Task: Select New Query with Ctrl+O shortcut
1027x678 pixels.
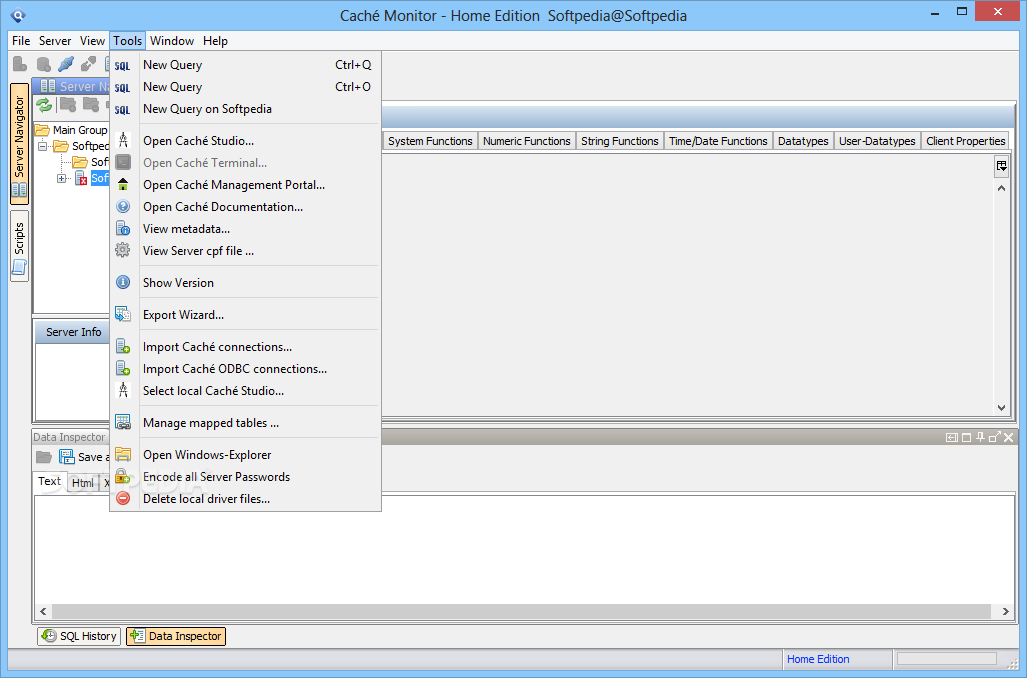Action: (x=245, y=86)
